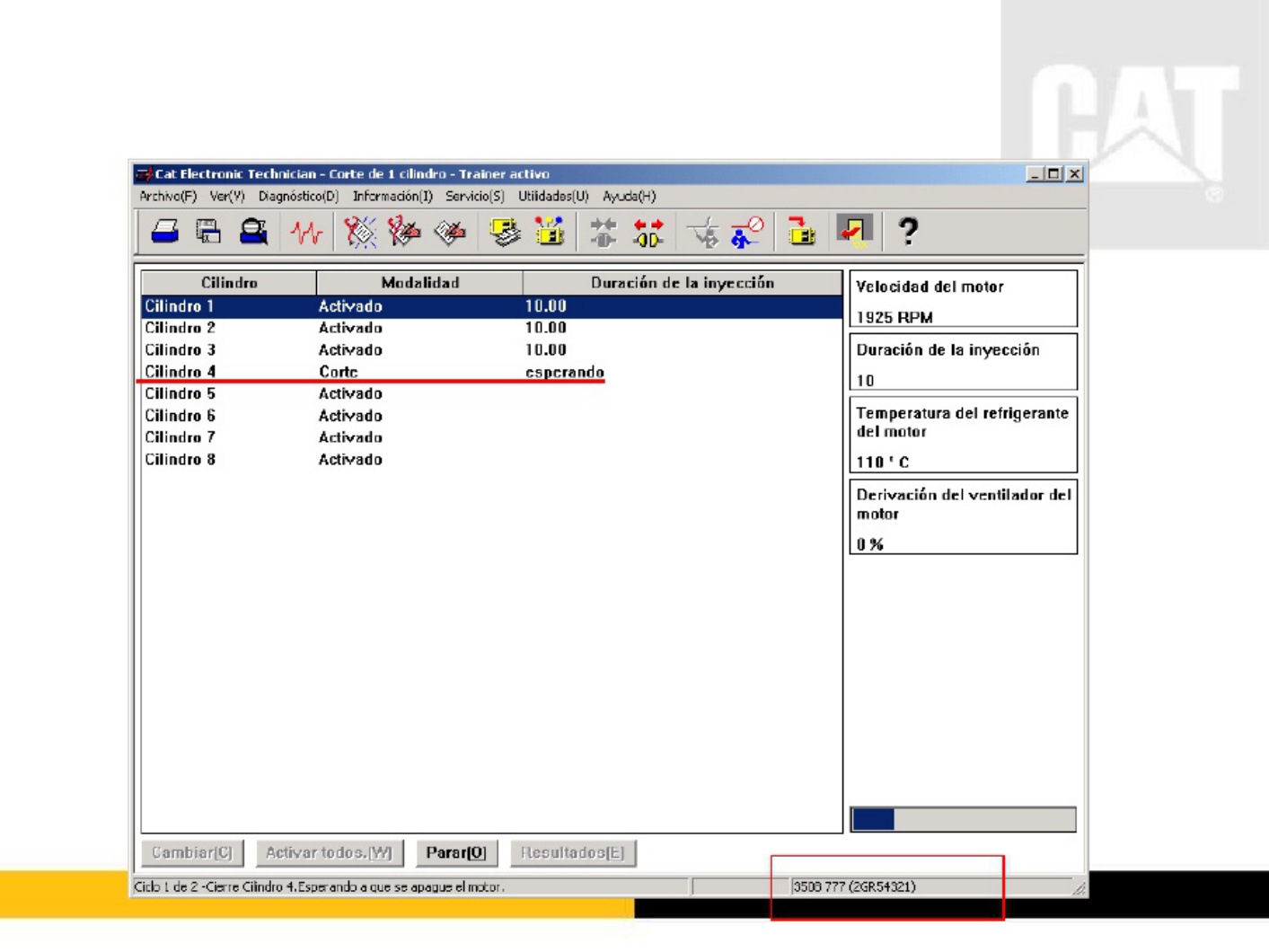This screenshot has height=952, width=1269.
Task: Click the Cambiar button
Action: 191,853
